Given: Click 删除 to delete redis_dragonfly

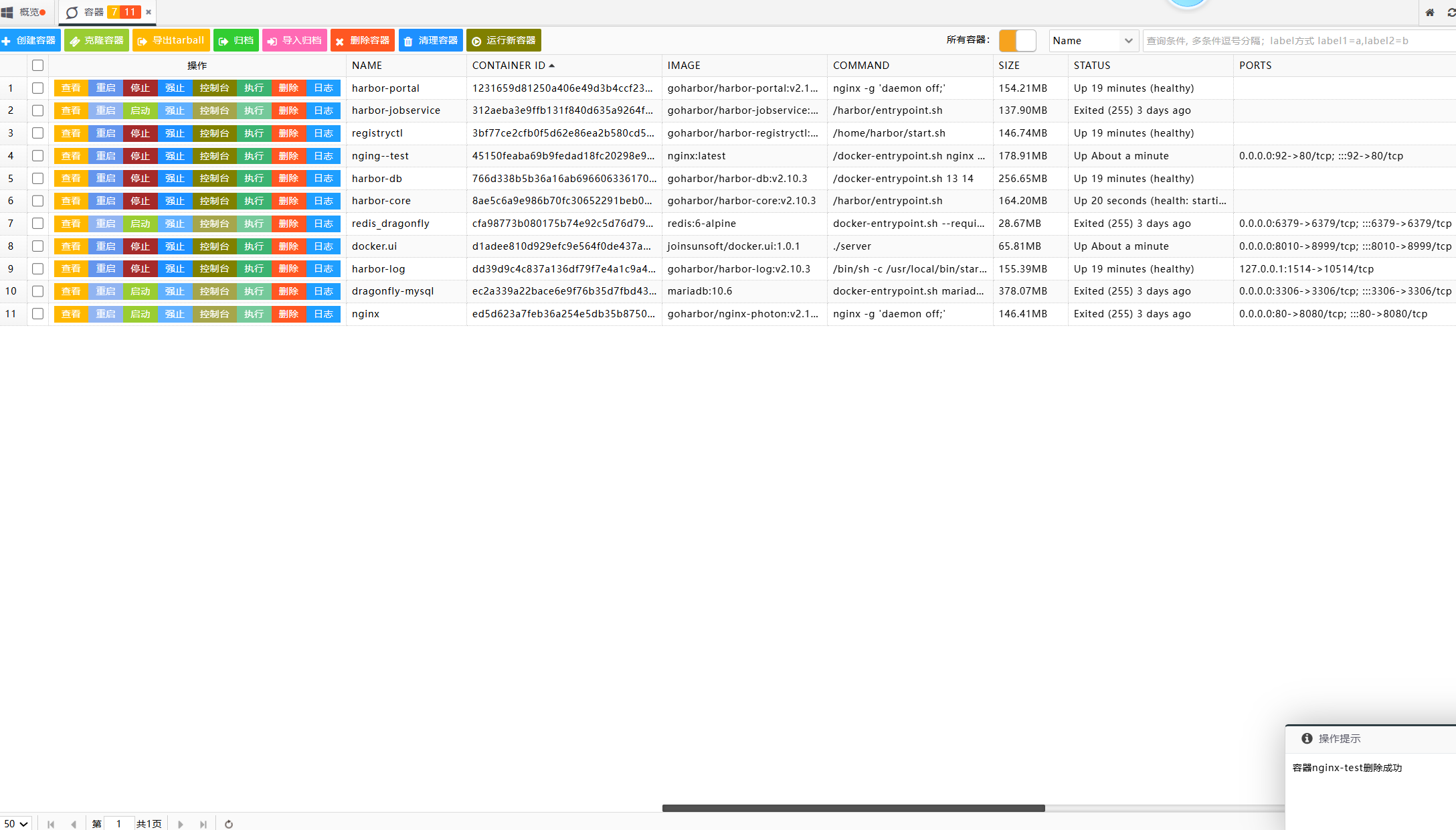Looking at the screenshot, I should tap(288, 224).
